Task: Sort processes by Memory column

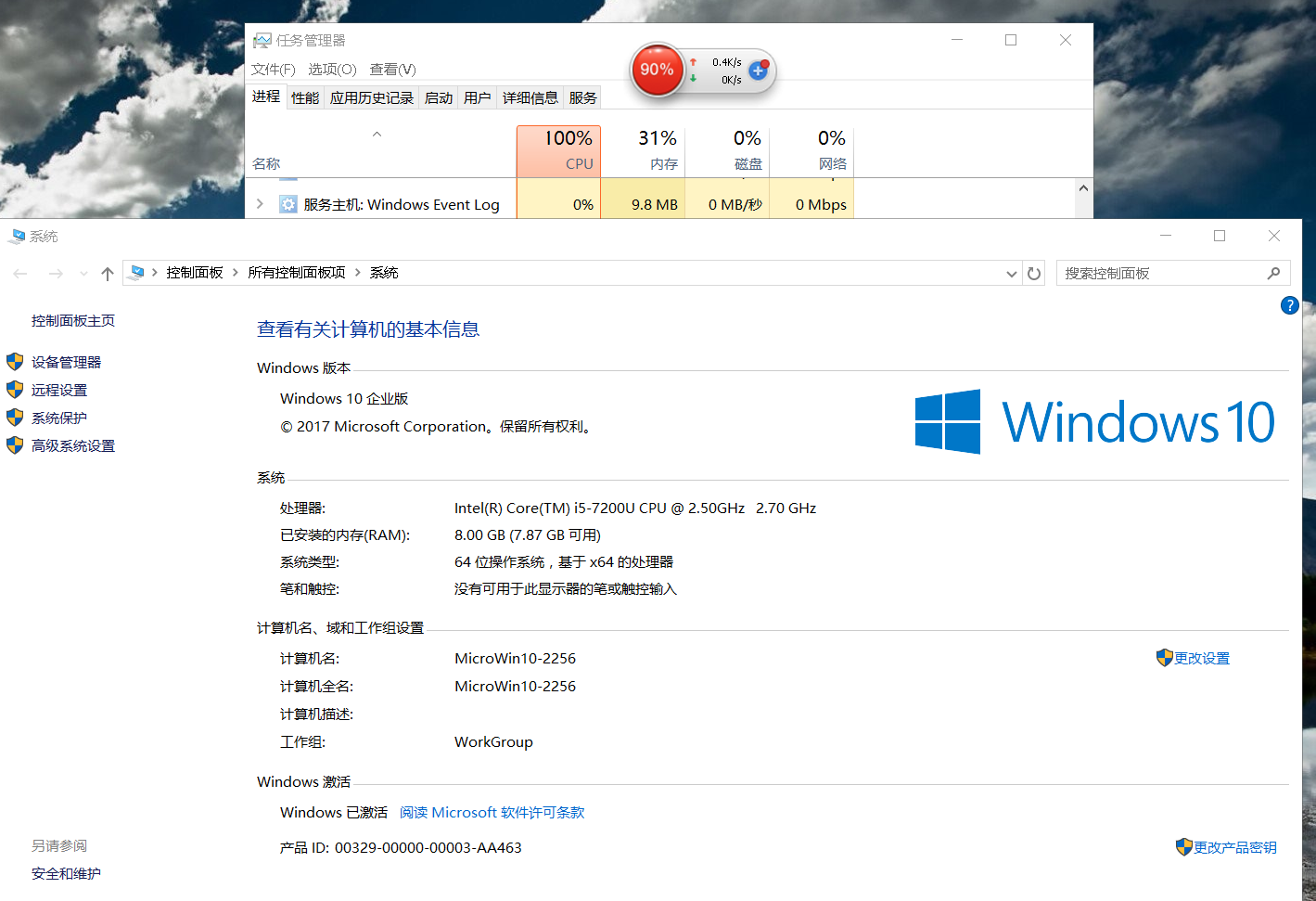Action: (x=644, y=151)
